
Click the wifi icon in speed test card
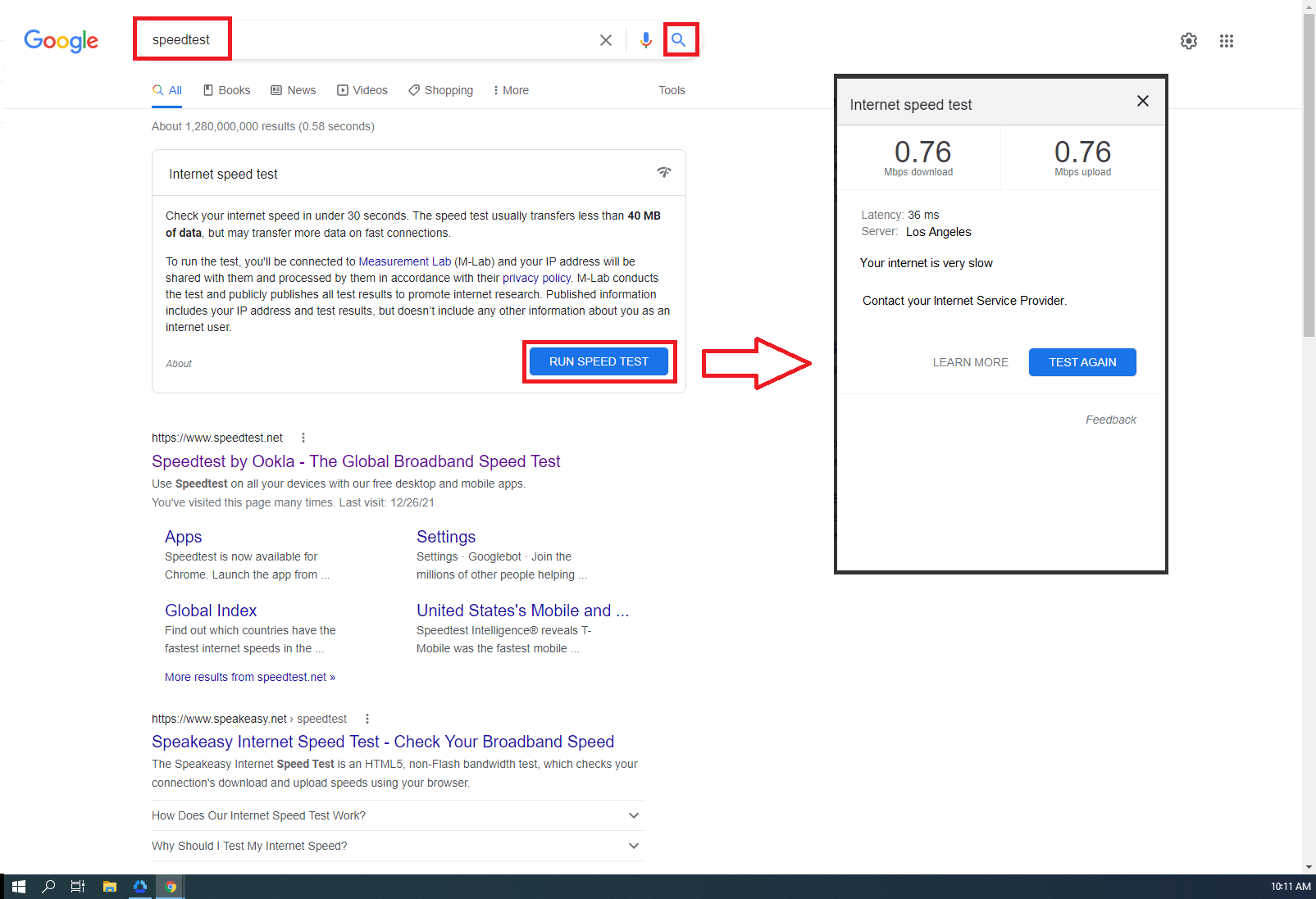664,172
